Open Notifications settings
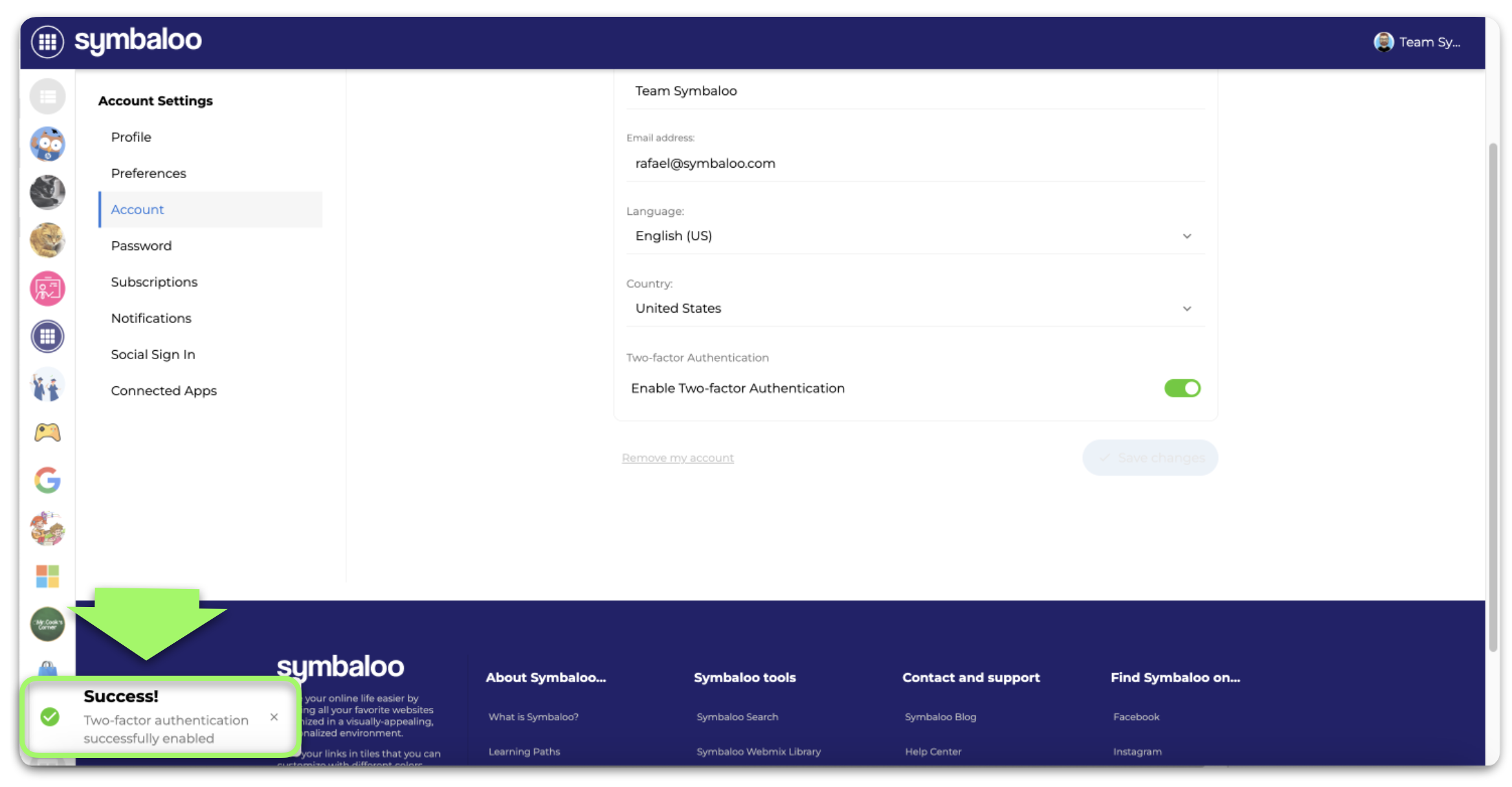Screen dimensions: 1512x787 [151, 318]
